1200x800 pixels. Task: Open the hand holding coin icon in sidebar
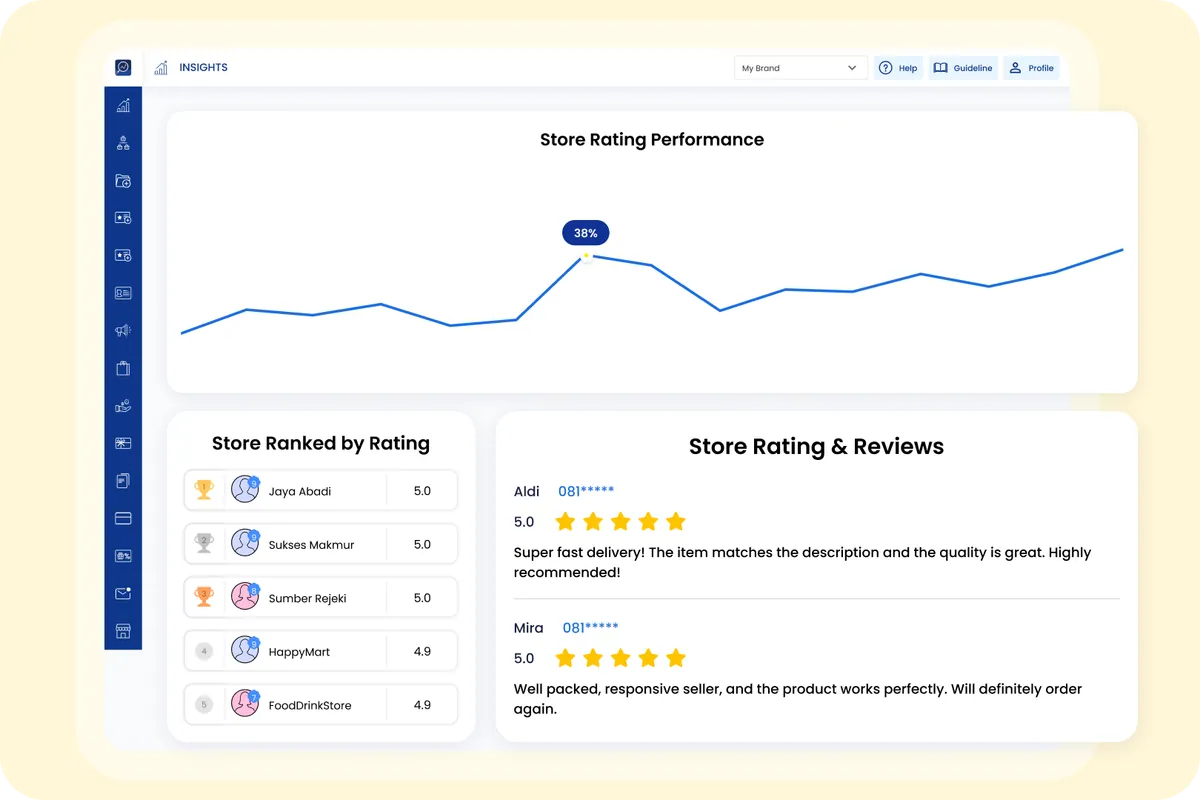[123, 406]
